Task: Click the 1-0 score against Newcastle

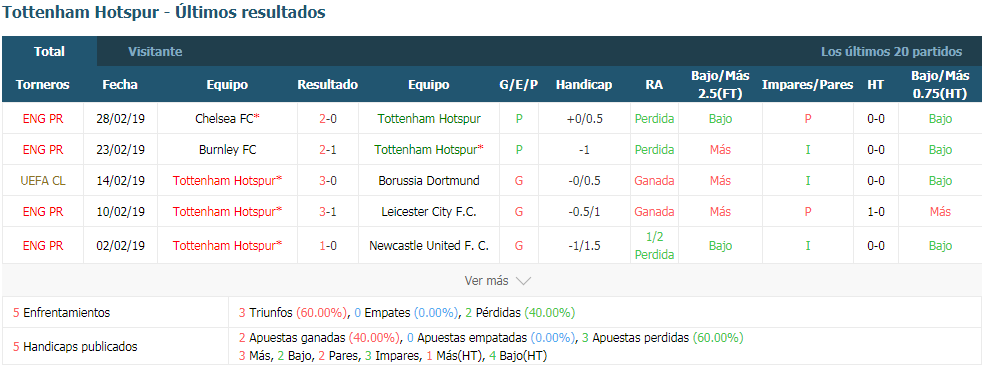Action: (328, 246)
